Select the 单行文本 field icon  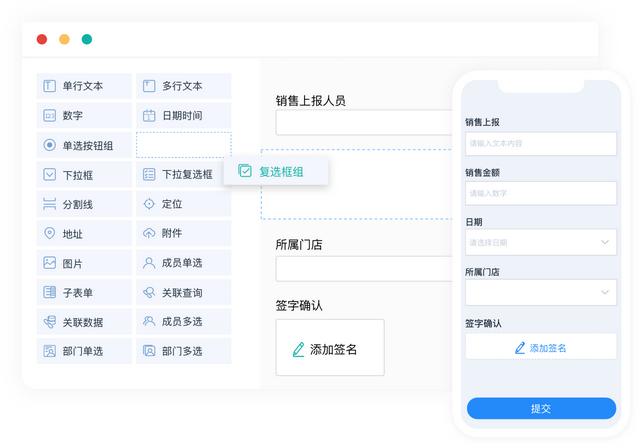tap(49, 86)
